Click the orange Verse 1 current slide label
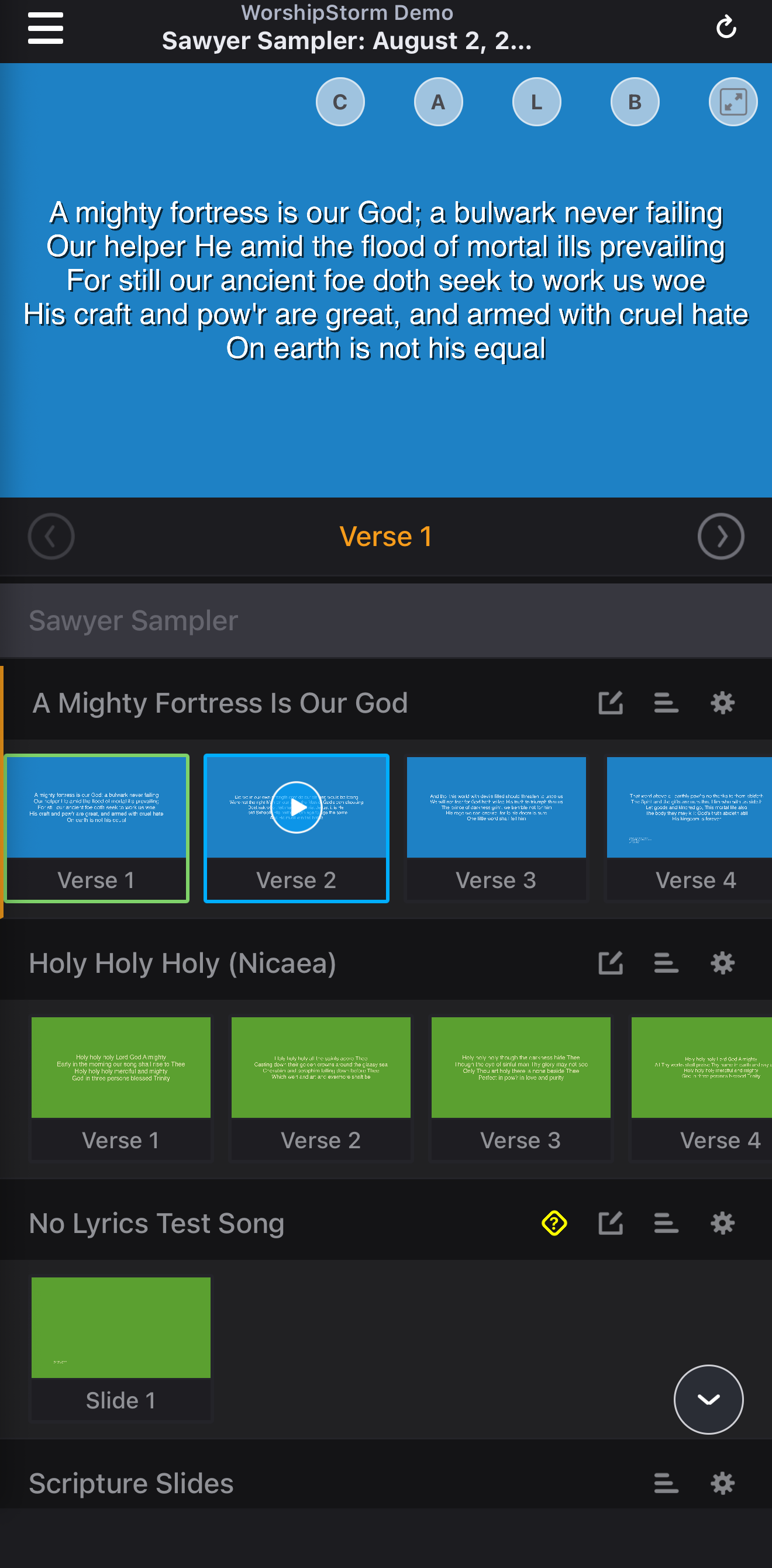772x1568 pixels. coord(386,536)
